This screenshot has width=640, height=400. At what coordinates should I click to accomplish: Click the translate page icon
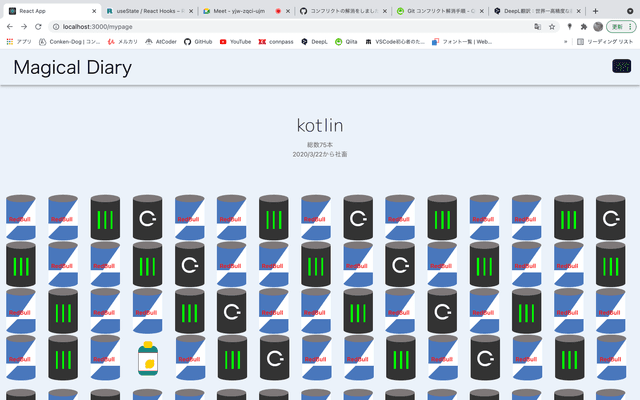[x=538, y=27]
